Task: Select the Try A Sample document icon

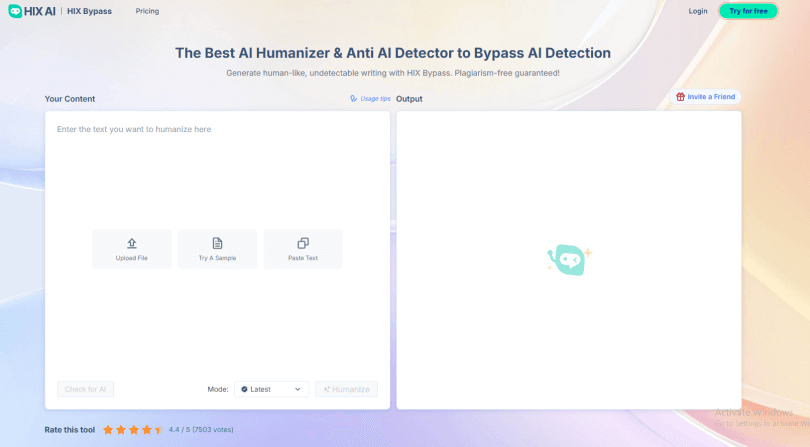Action: pos(217,243)
